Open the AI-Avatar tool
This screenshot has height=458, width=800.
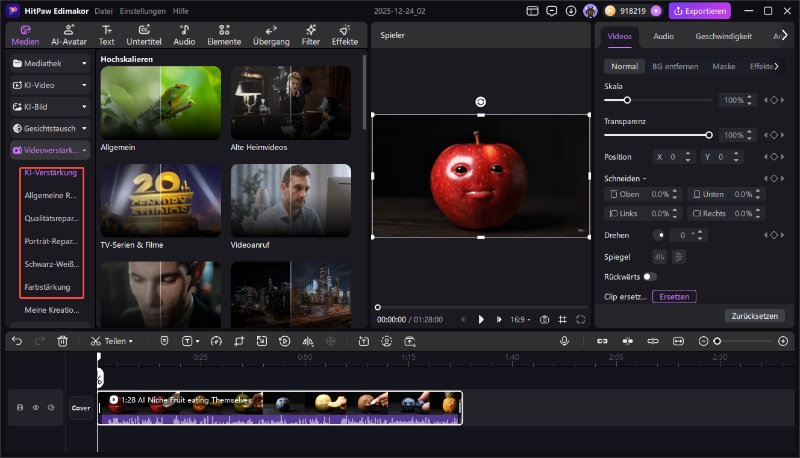coord(68,36)
